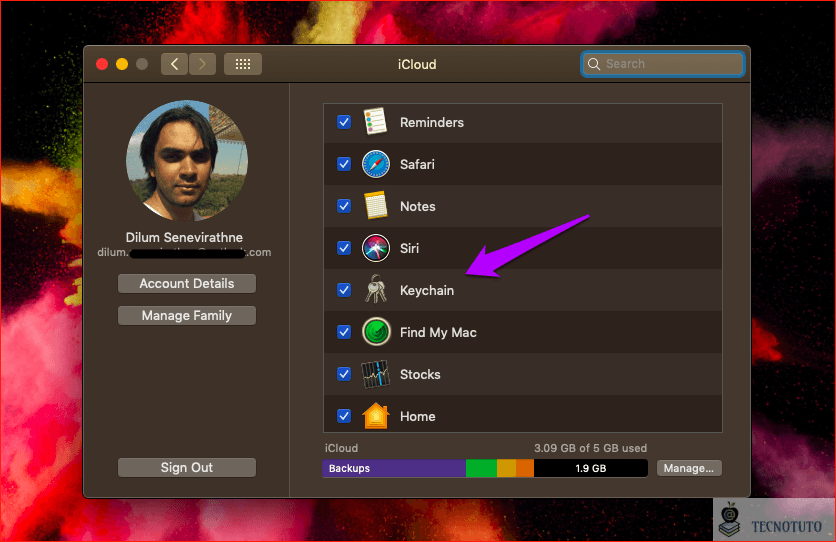Click the Siri icon
Screen dimensions: 836x542
[x=376, y=248]
